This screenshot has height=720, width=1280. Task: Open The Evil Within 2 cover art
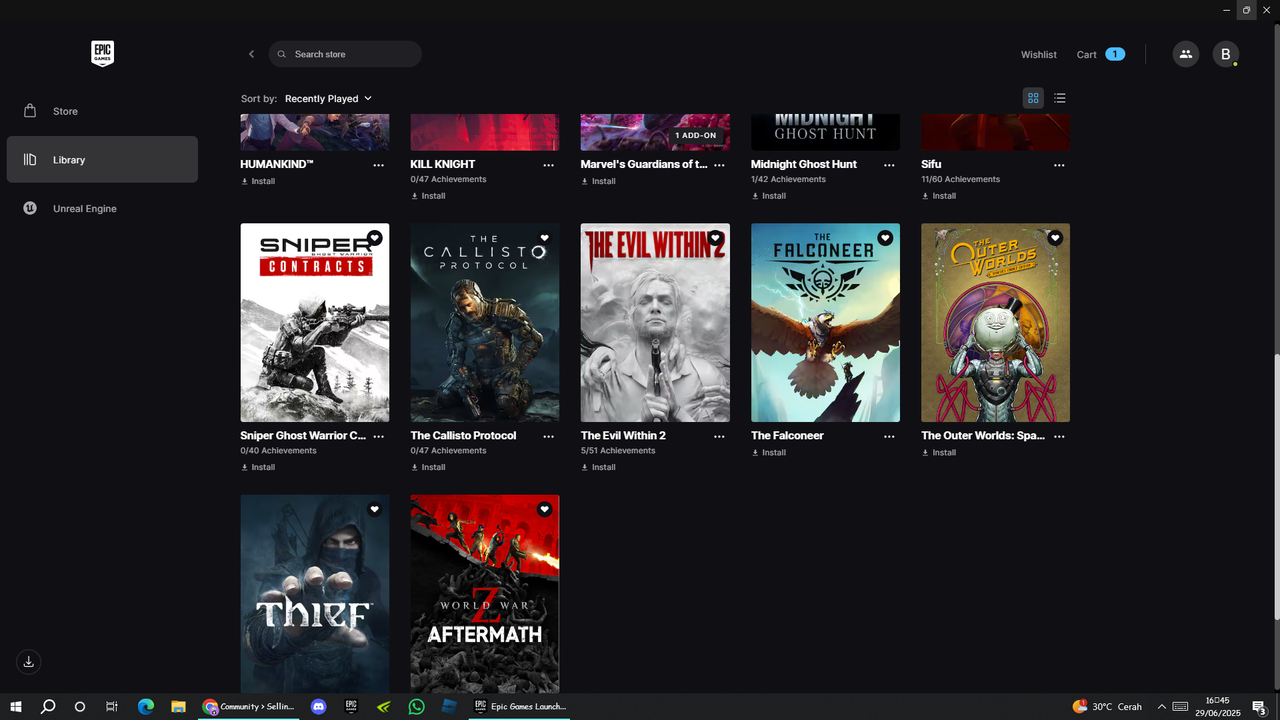[655, 323]
